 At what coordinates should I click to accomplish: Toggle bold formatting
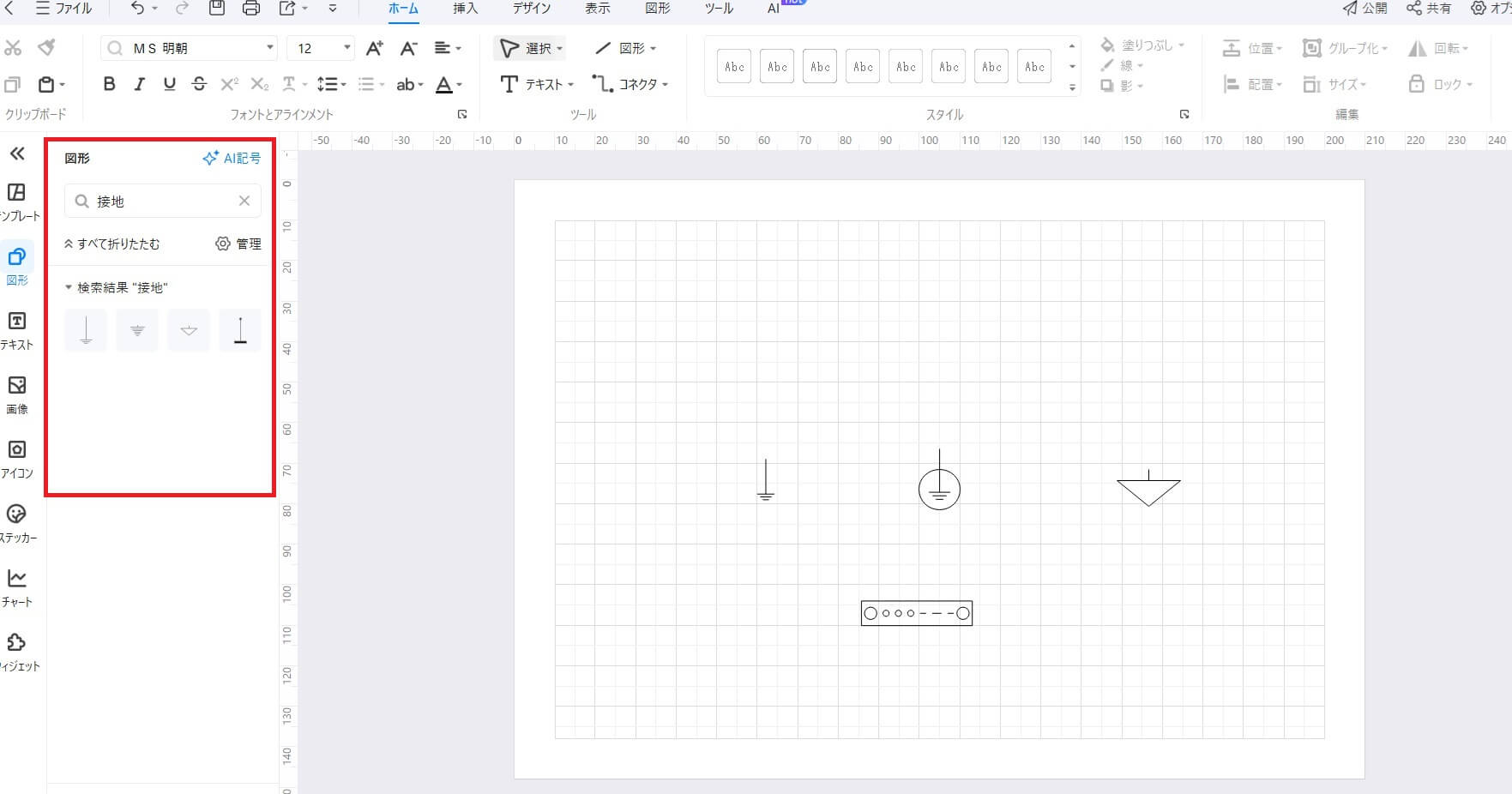[109, 84]
